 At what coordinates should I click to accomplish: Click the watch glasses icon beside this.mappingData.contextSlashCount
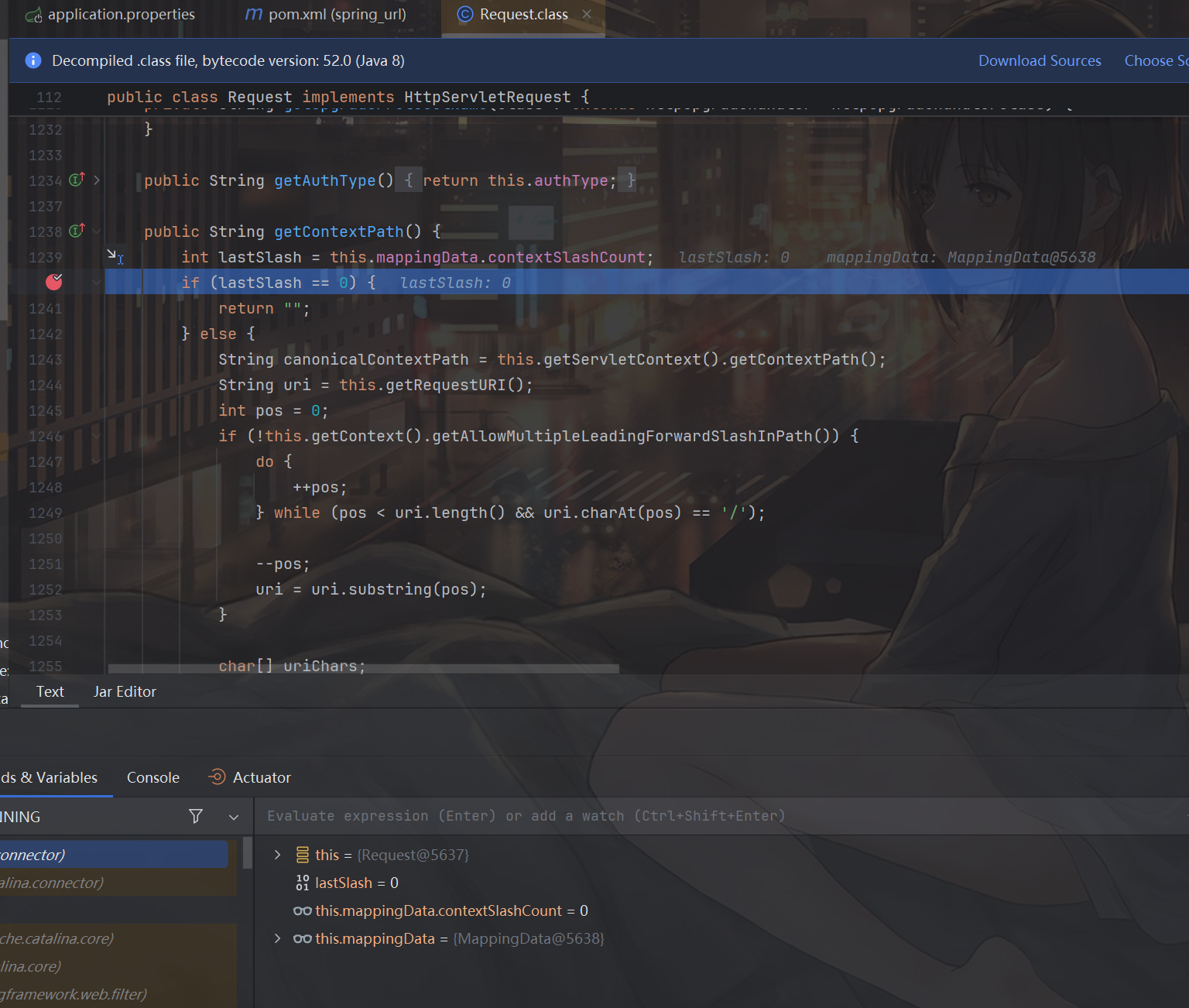coord(302,911)
